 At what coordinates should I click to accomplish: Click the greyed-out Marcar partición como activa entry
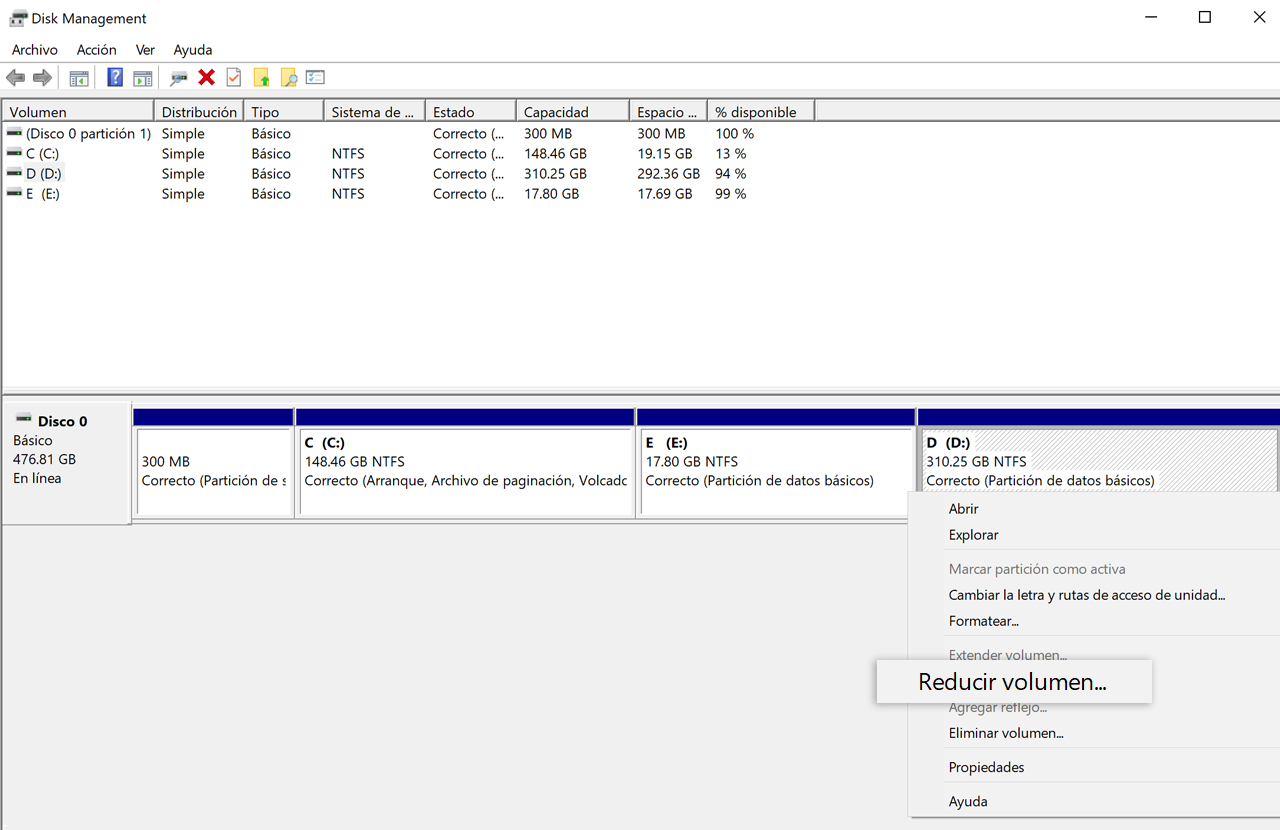(1037, 569)
